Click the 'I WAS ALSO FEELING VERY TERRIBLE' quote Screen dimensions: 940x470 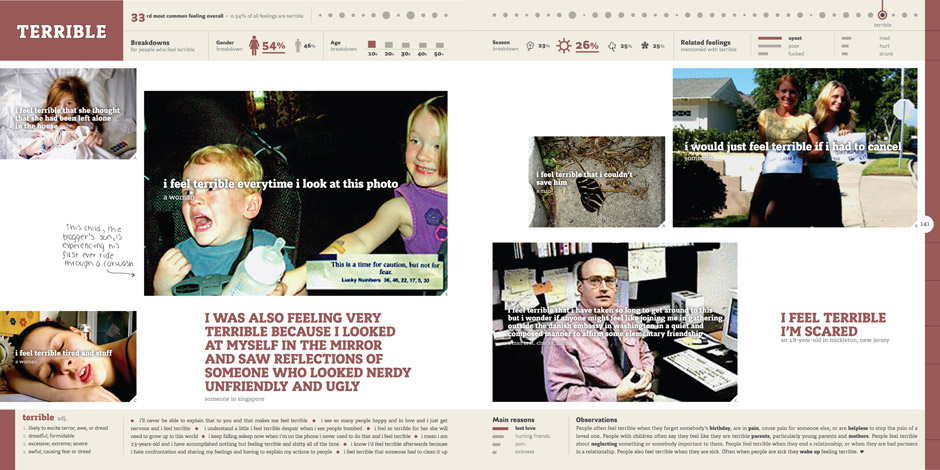[308, 352]
